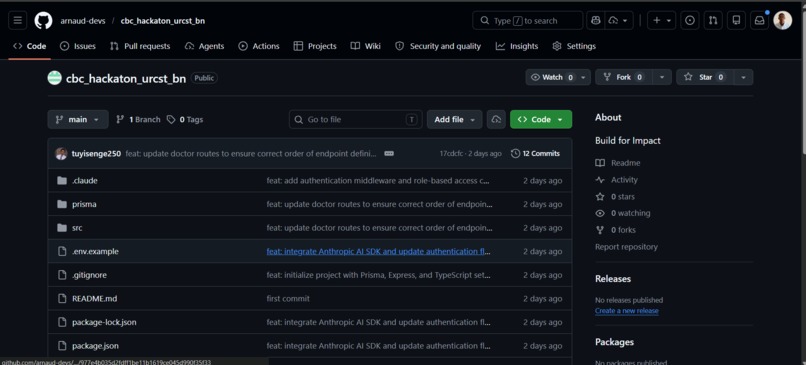
Task: Open commit hash 17cdcfc
Action: [x=451, y=153]
